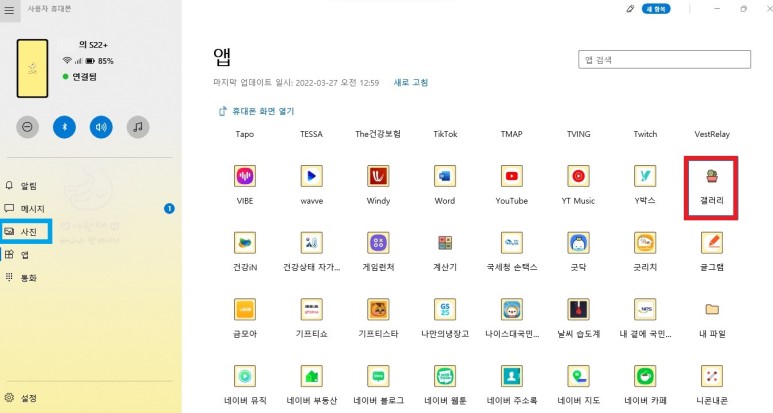Image resolution: width=773 pixels, height=413 pixels.
Task: Open the Y박스 app icon
Action: 645,176
